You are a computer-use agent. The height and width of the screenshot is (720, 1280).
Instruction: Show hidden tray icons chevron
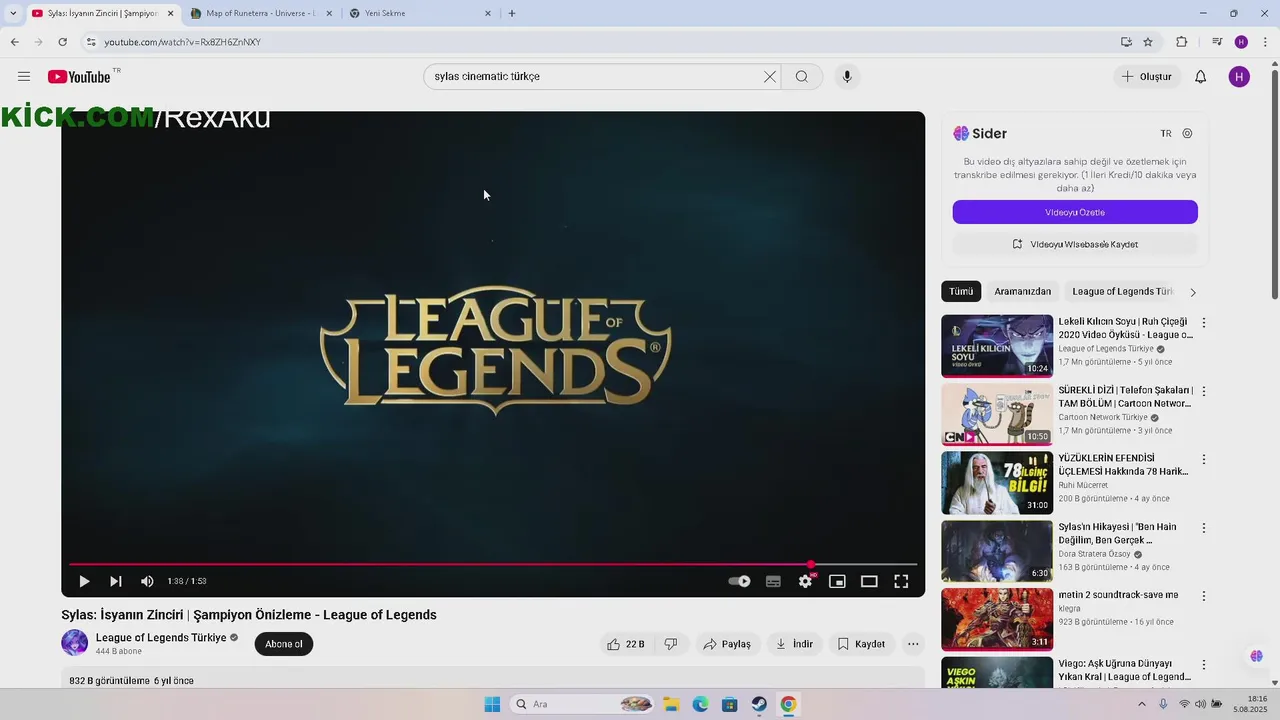coord(1142,704)
